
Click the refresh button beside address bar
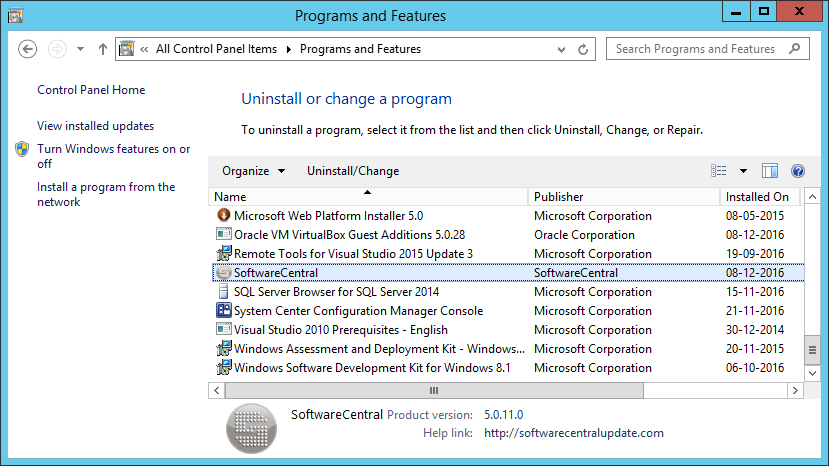point(586,49)
